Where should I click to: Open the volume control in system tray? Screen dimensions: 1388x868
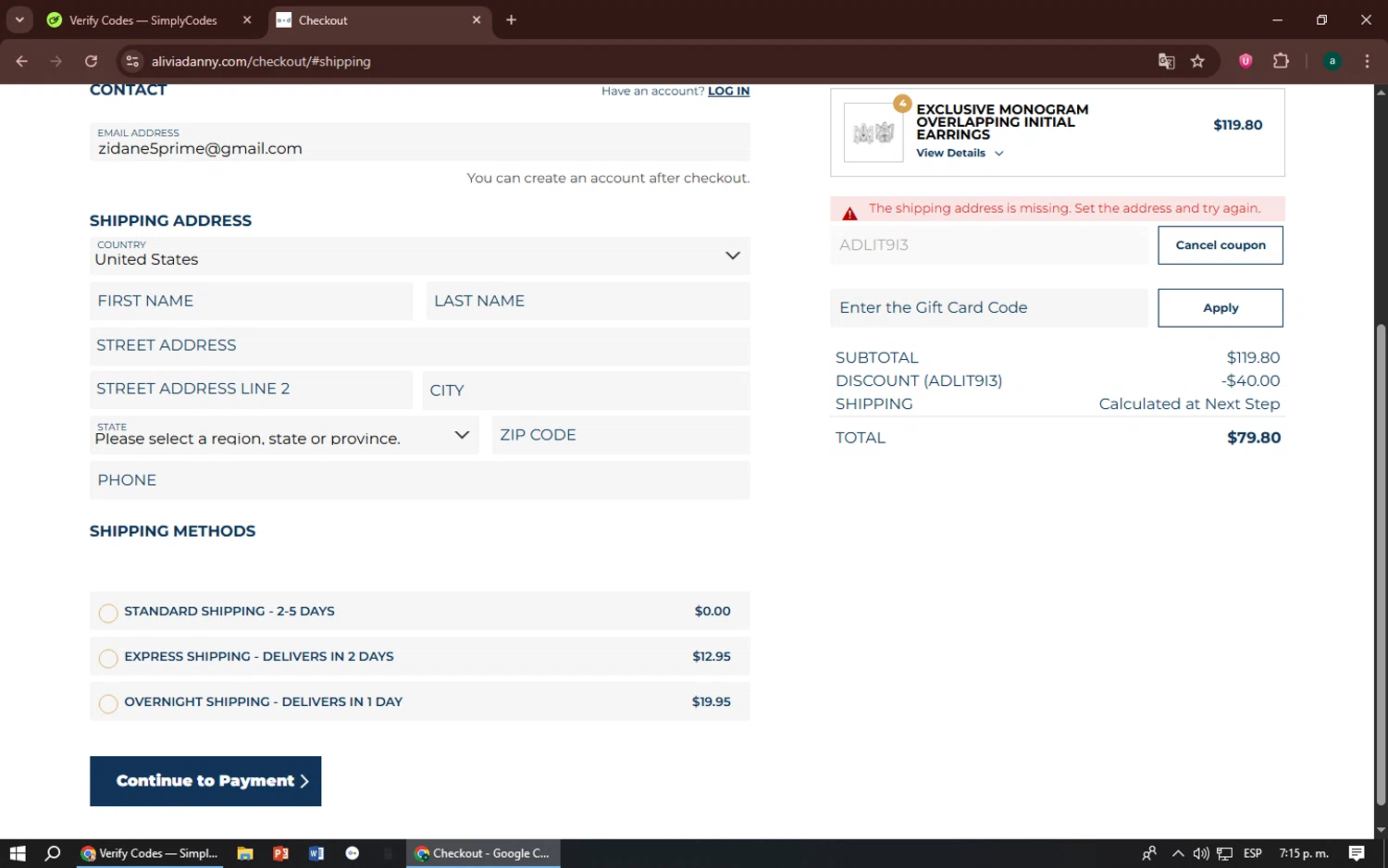click(x=1201, y=853)
